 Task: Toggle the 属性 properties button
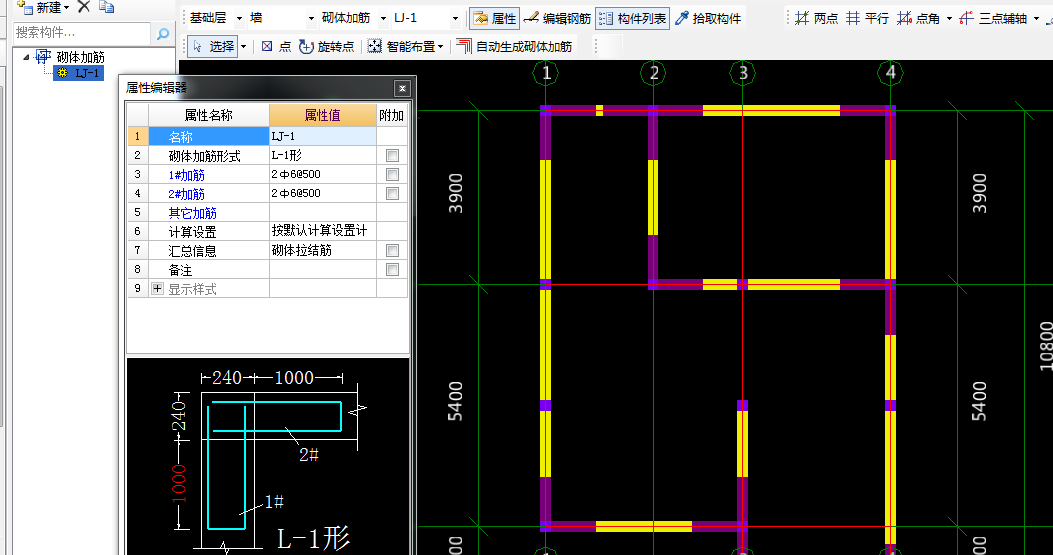(494, 18)
